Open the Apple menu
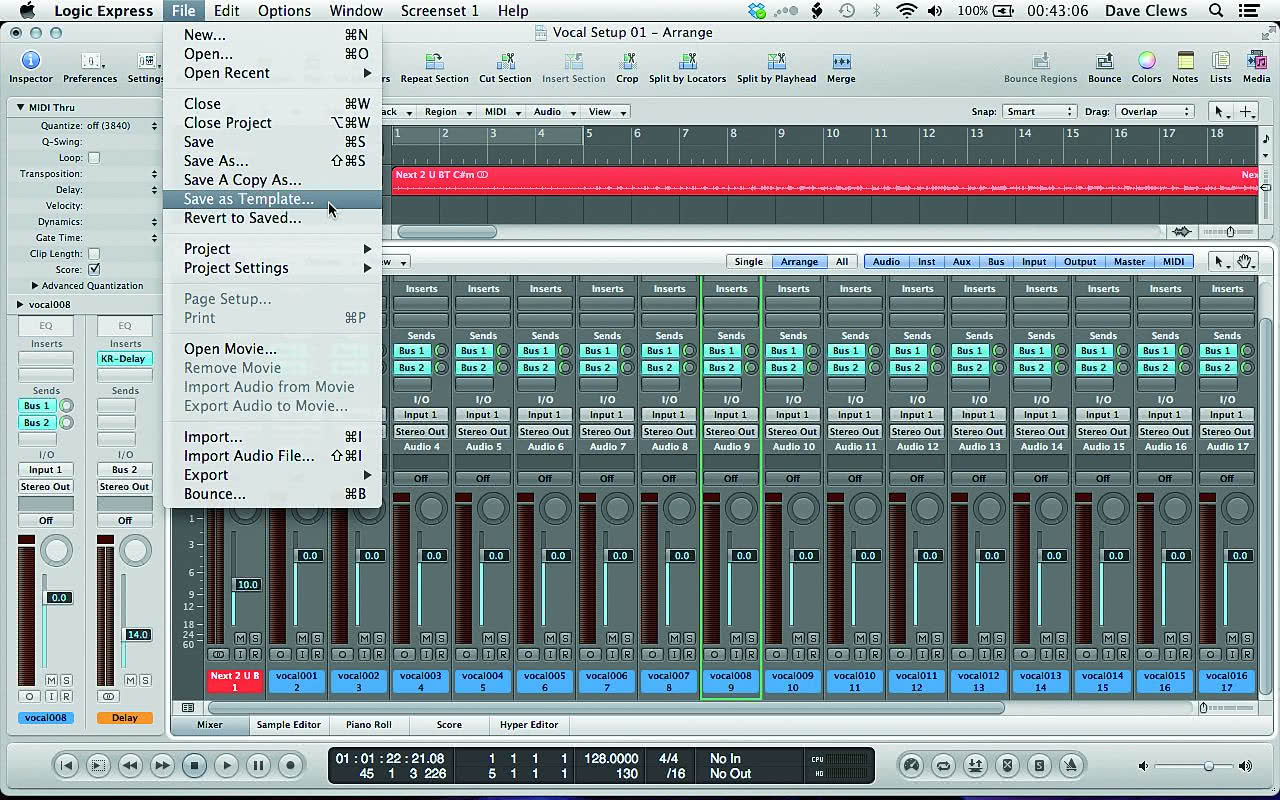The image size is (1280, 800). pos(27,11)
